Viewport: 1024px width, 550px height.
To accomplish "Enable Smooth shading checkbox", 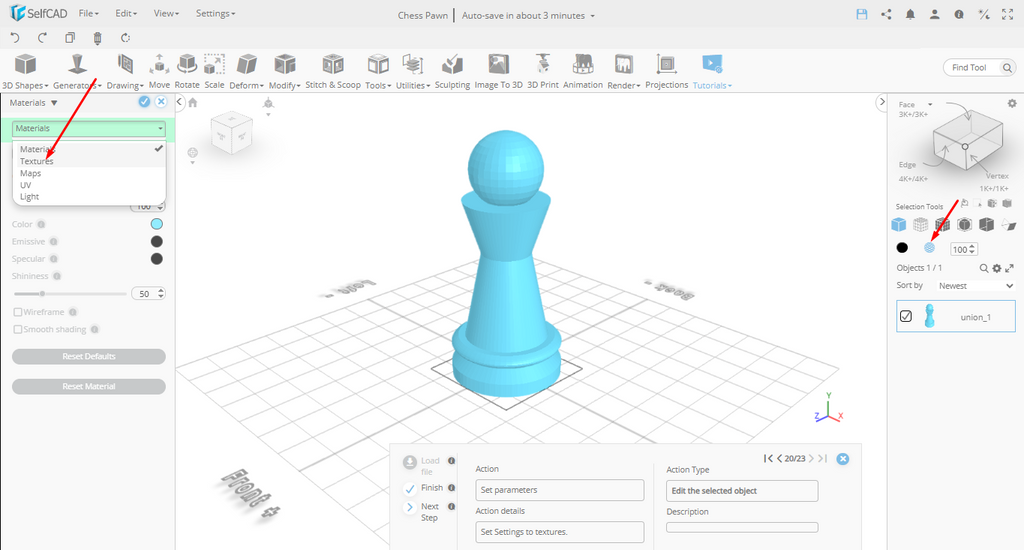I will [18, 329].
